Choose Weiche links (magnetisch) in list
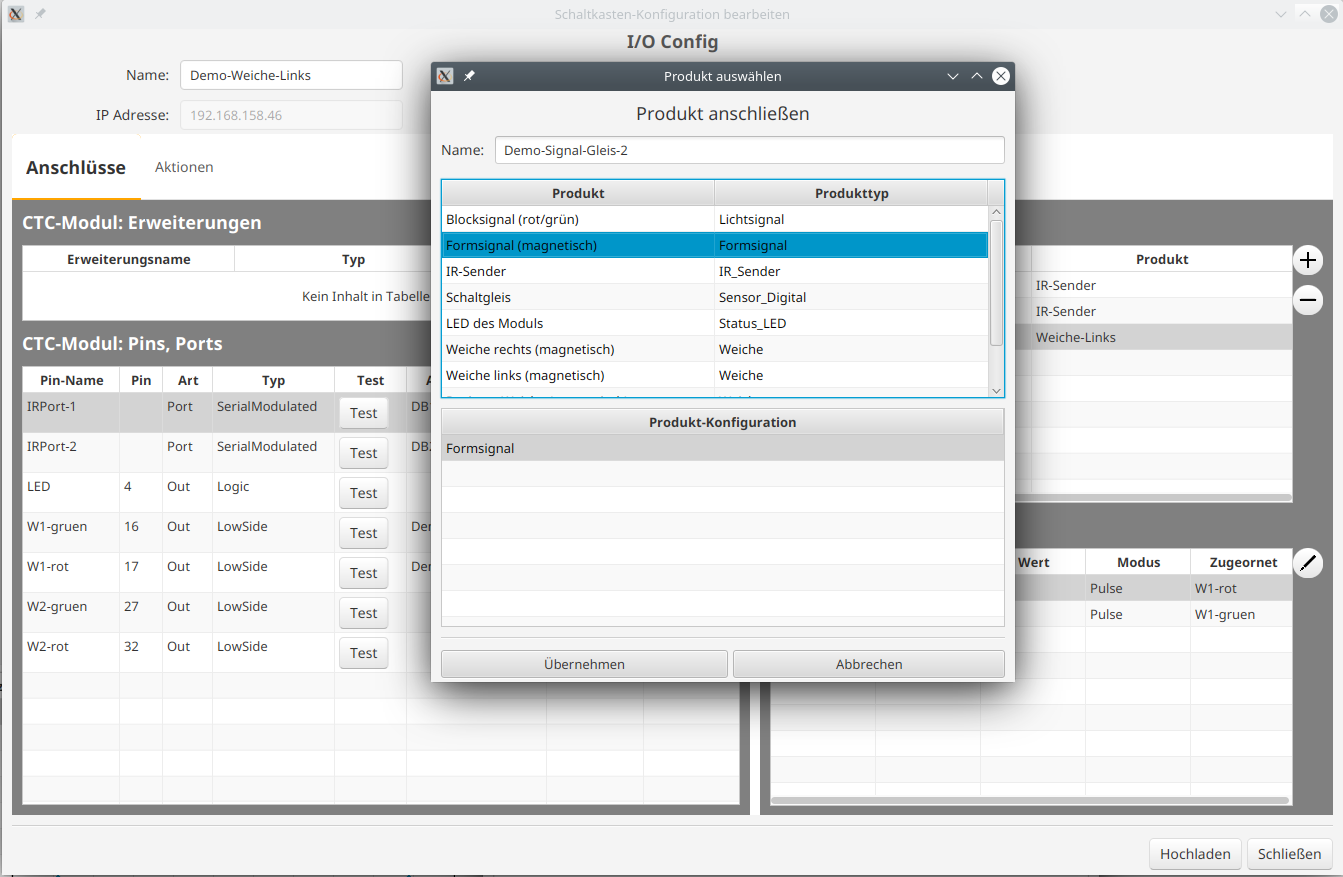 coord(577,375)
